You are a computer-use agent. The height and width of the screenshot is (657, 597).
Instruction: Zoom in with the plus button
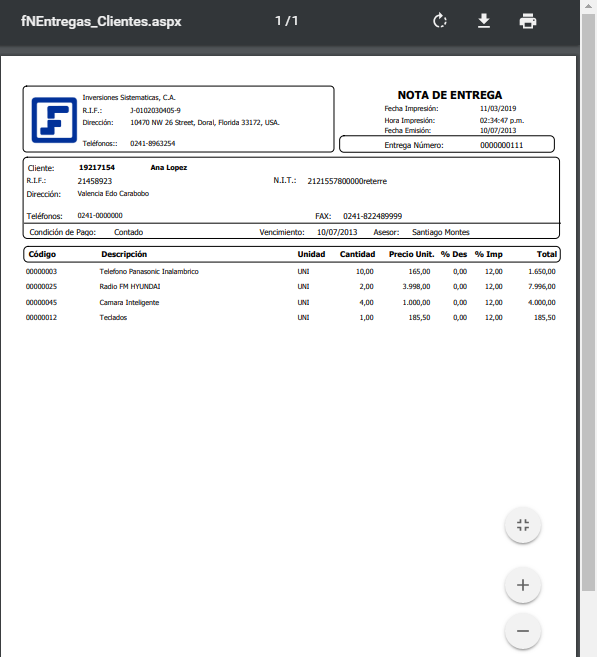[523, 585]
